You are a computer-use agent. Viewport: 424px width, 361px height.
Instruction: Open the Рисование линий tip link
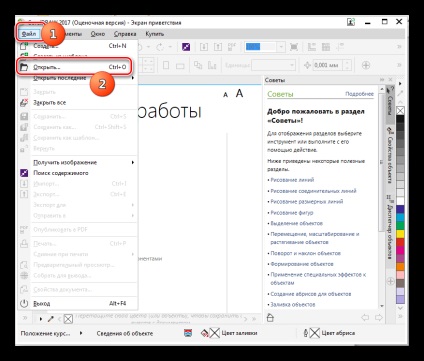tap(292, 180)
